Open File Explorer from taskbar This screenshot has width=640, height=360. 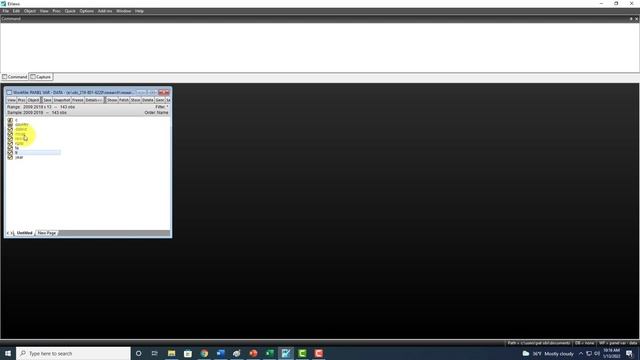coord(171,353)
